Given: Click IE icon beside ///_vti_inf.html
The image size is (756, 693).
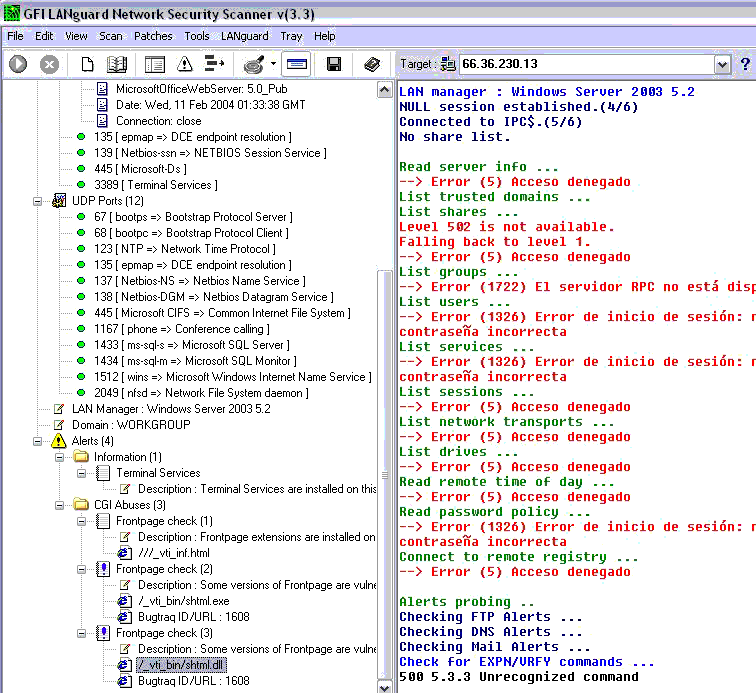Looking at the screenshot, I should (125, 553).
